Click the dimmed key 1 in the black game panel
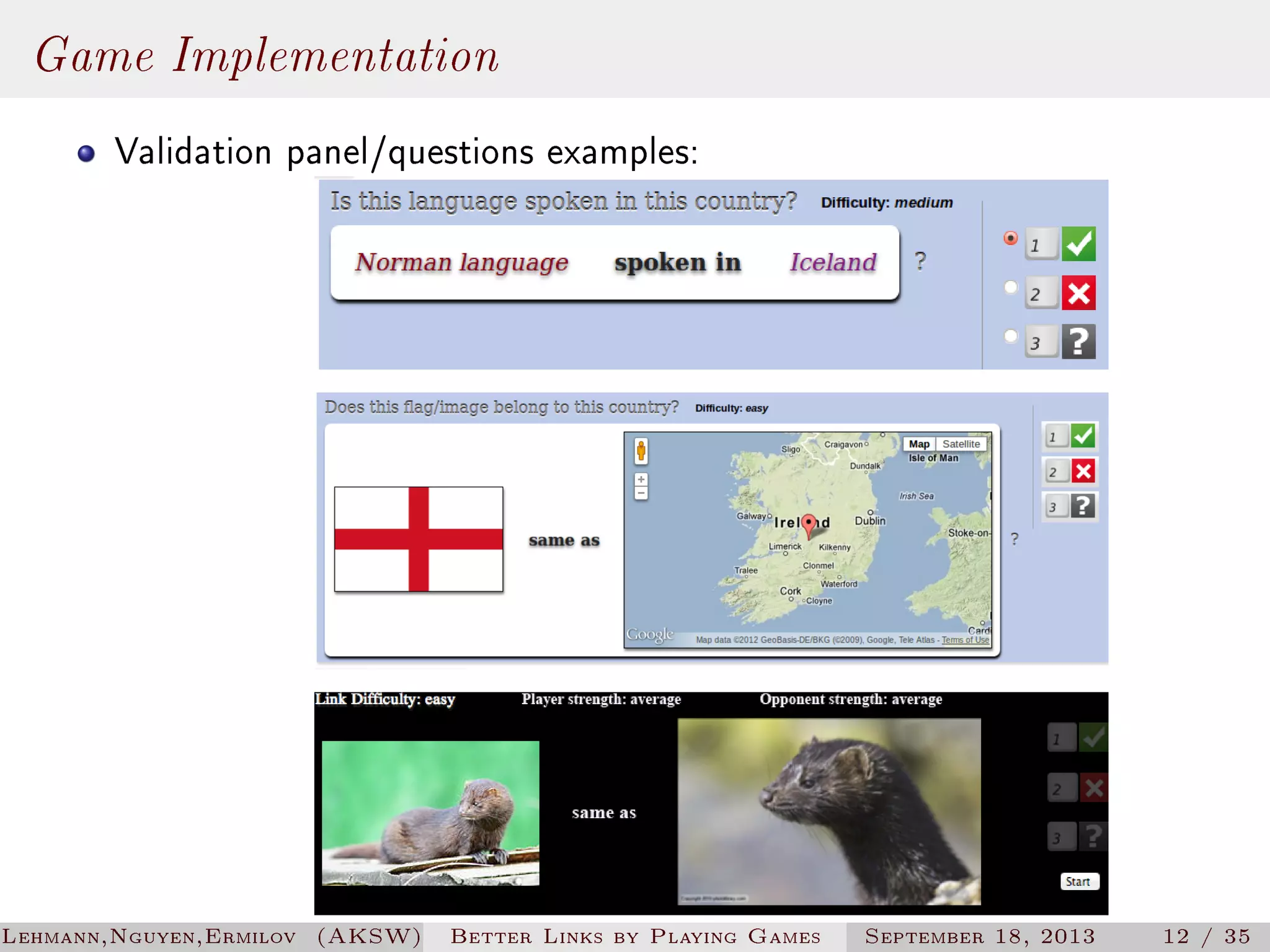The height and width of the screenshot is (952, 1270). tap(1062, 738)
